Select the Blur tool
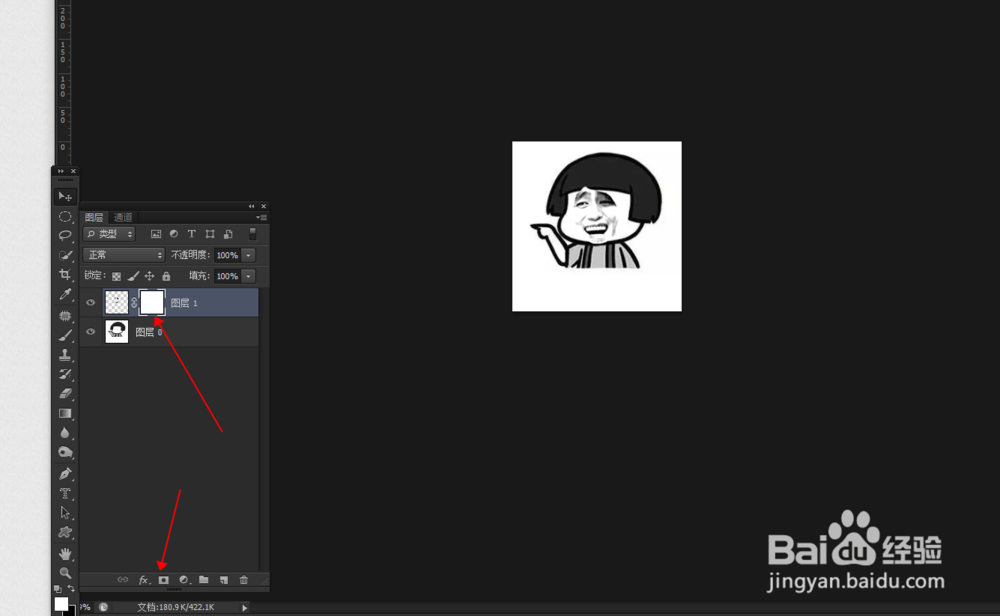Screen dimensions: 1000x616 tap(65, 433)
